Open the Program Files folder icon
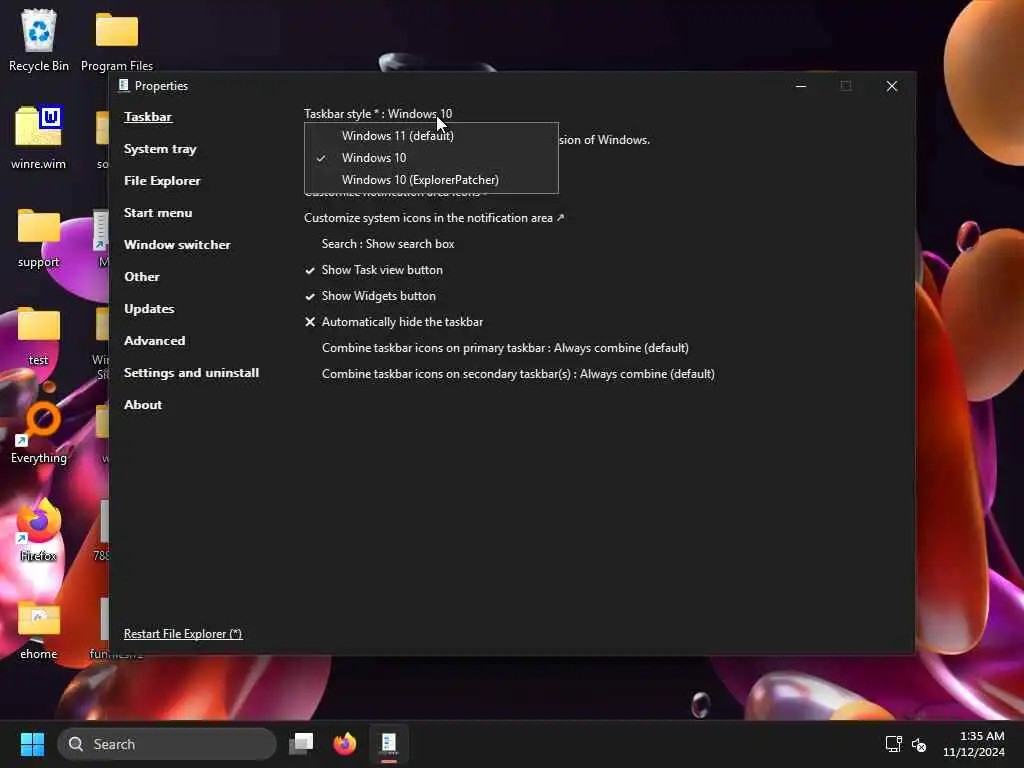The height and width of the screenshot is (768, 1024). click(117, 40)
